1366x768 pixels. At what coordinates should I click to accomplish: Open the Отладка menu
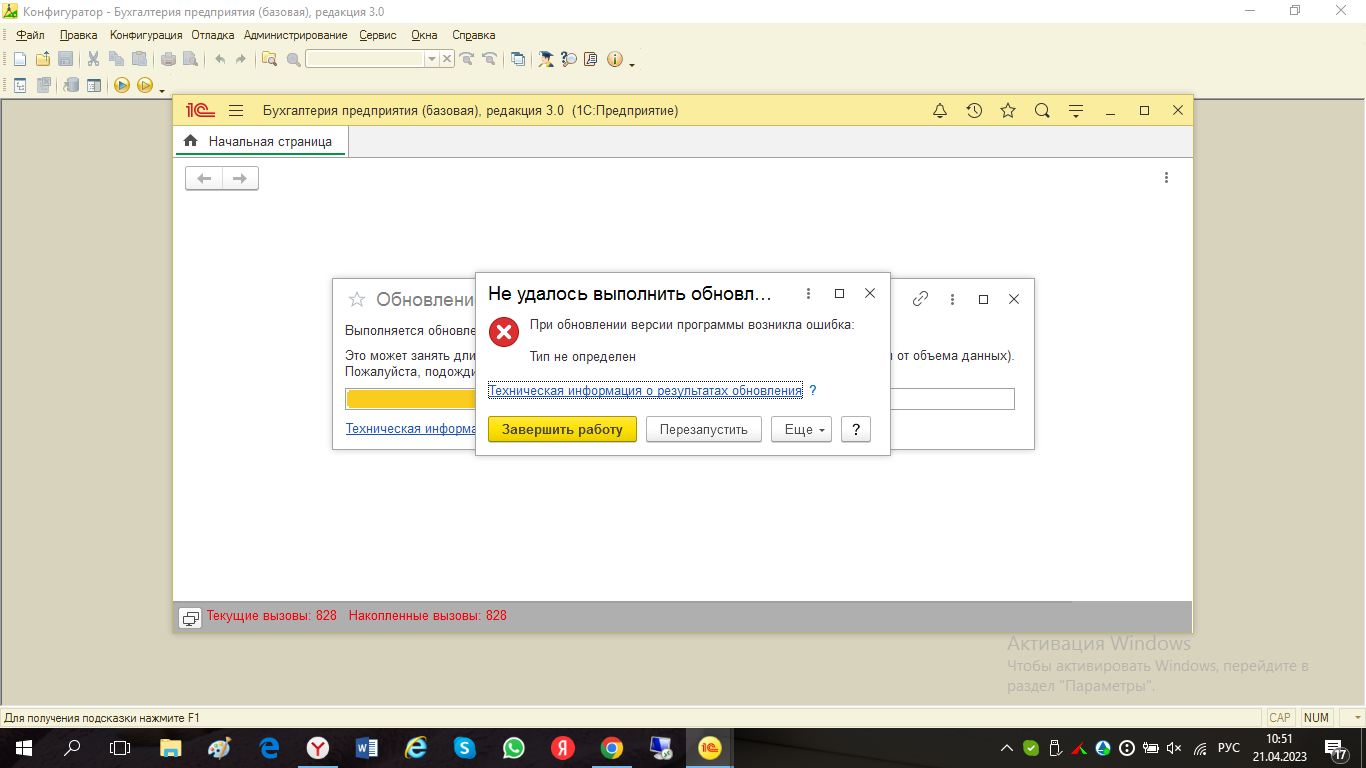pos(212,35)
